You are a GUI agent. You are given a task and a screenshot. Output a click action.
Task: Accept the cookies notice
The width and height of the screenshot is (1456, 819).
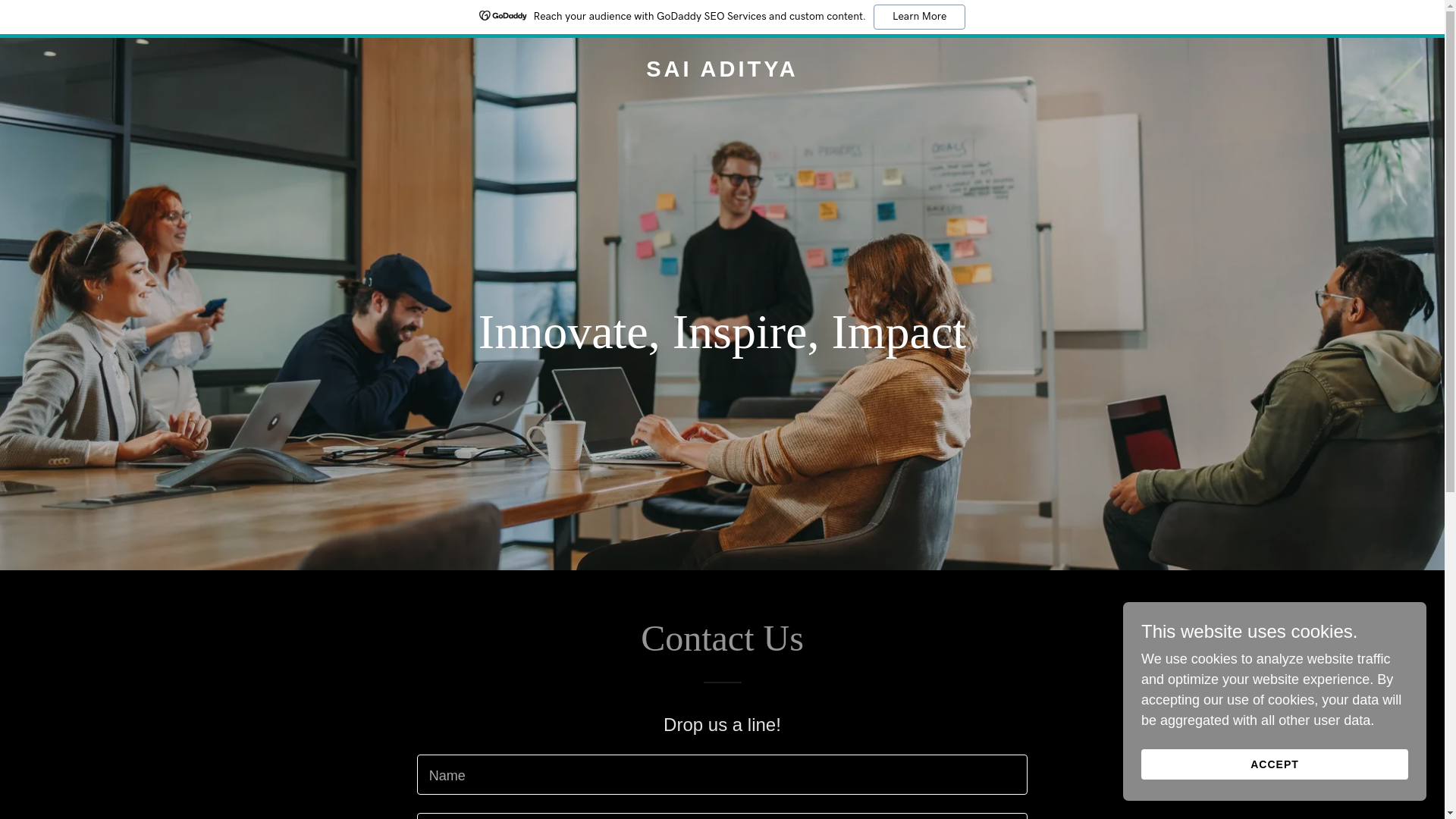point(1274,764)
